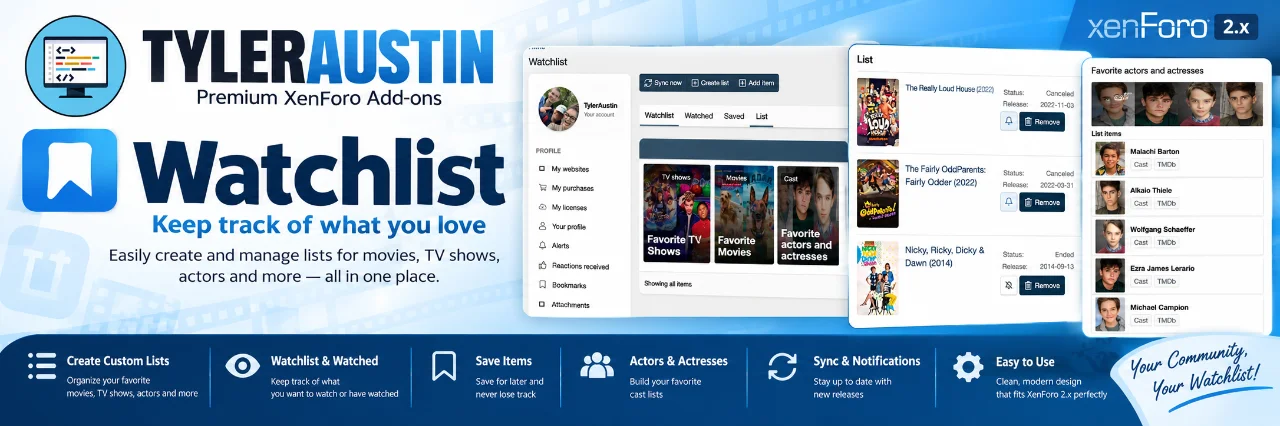Image resolution: width=1280 pixels, height=426 pixels.
Task: Click the bookmark icon beside Save Items
Action: pyautogui.click(x=444, y=366)
